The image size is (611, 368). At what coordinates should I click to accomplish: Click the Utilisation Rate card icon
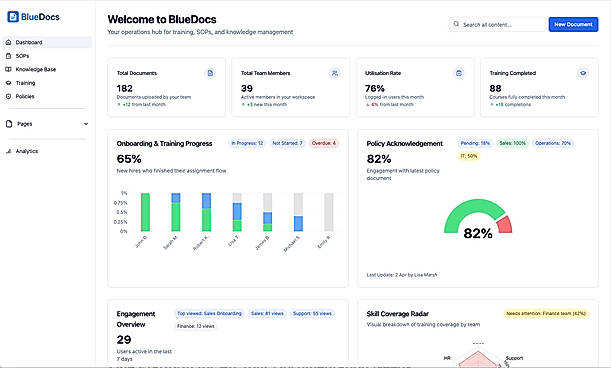coord(459,73)
